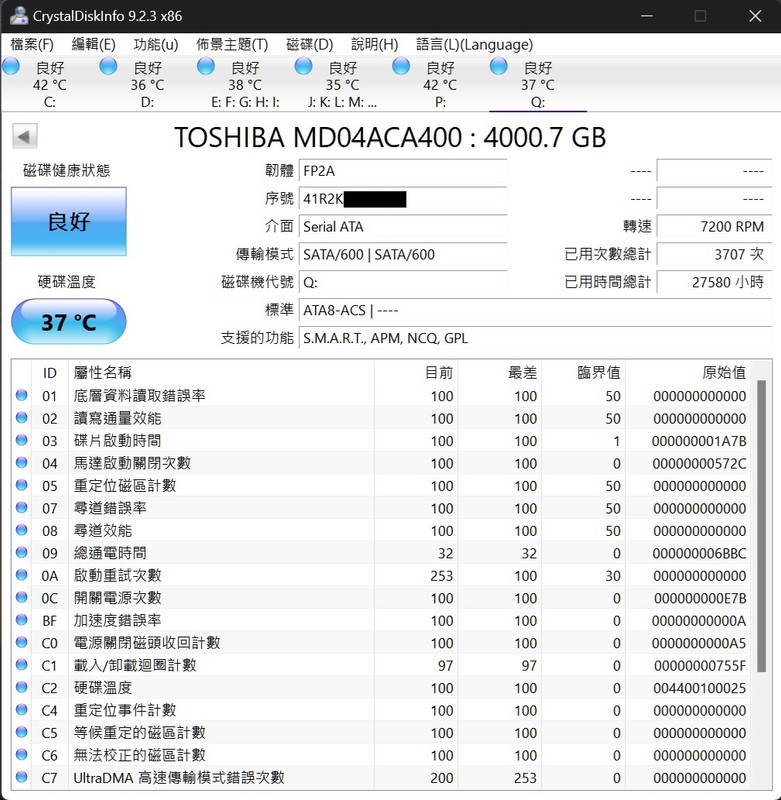Maximize the CrystalDiskInfo window
This screenshot has width=781, height=800.
pos(700,16)
